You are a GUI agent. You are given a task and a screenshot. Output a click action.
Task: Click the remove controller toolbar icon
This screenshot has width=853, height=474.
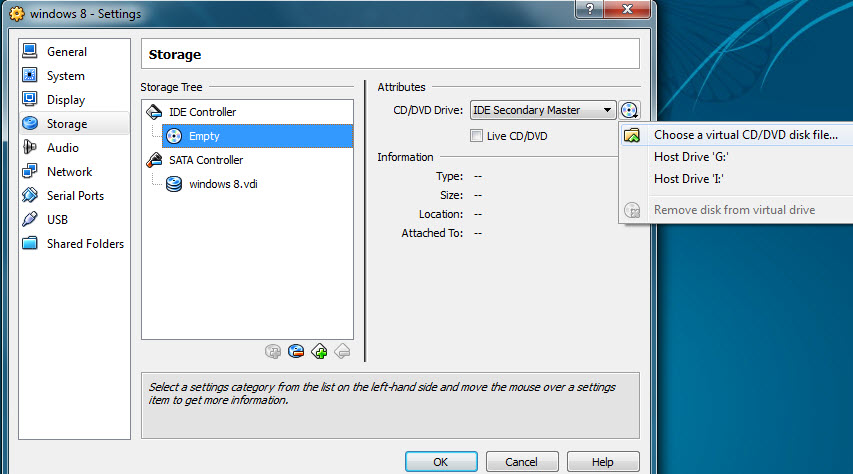point(342,352)
